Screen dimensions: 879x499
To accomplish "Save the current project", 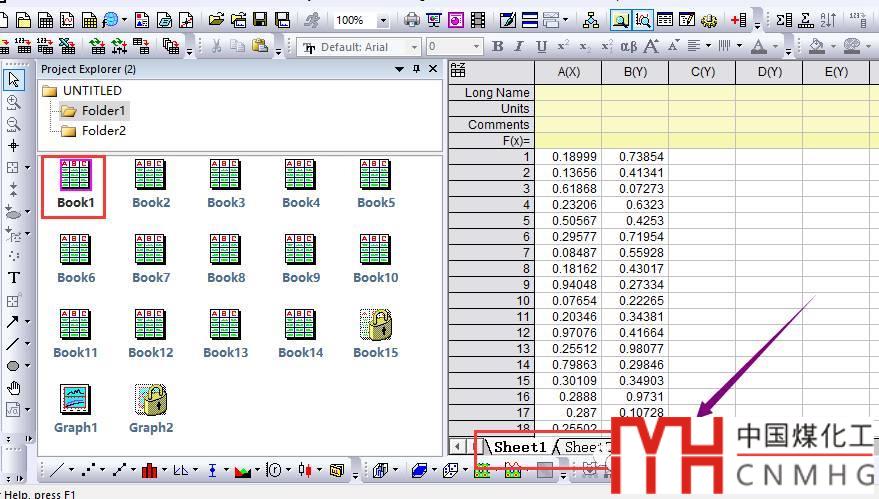I will point(260,21).
